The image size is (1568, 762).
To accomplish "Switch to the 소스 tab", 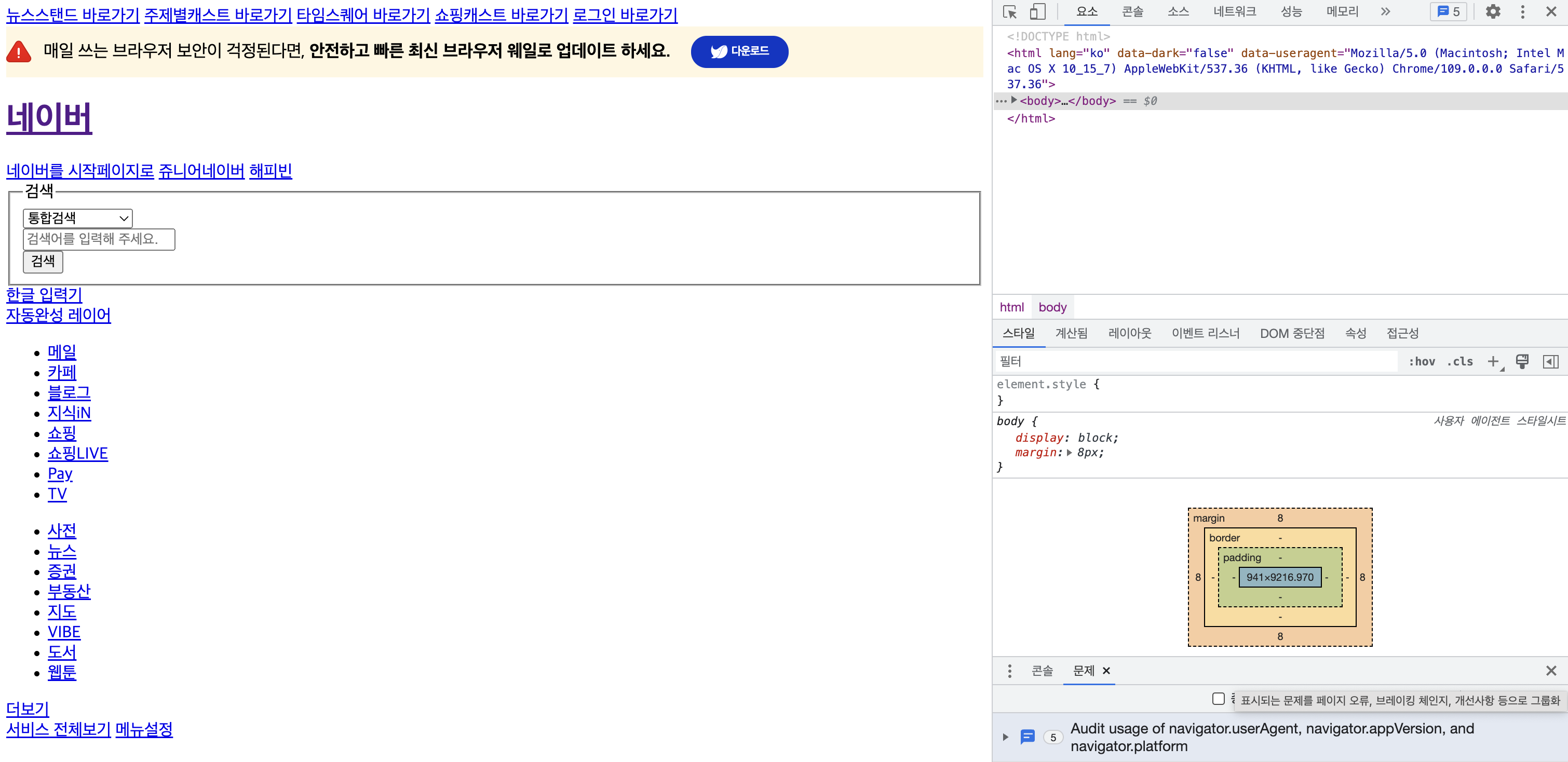I will (x=1178, y=11).
